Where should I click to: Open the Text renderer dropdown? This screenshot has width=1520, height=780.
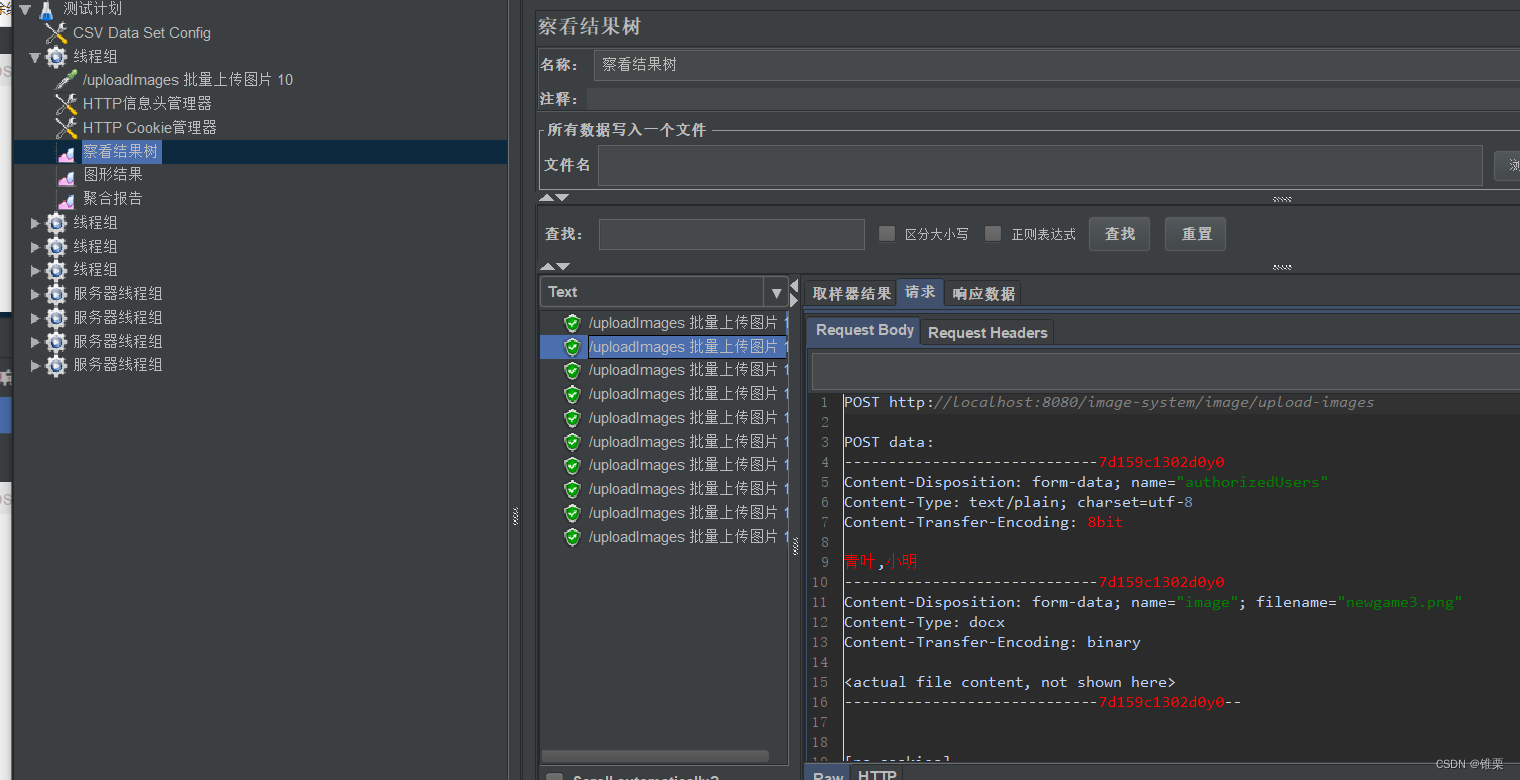776,292
